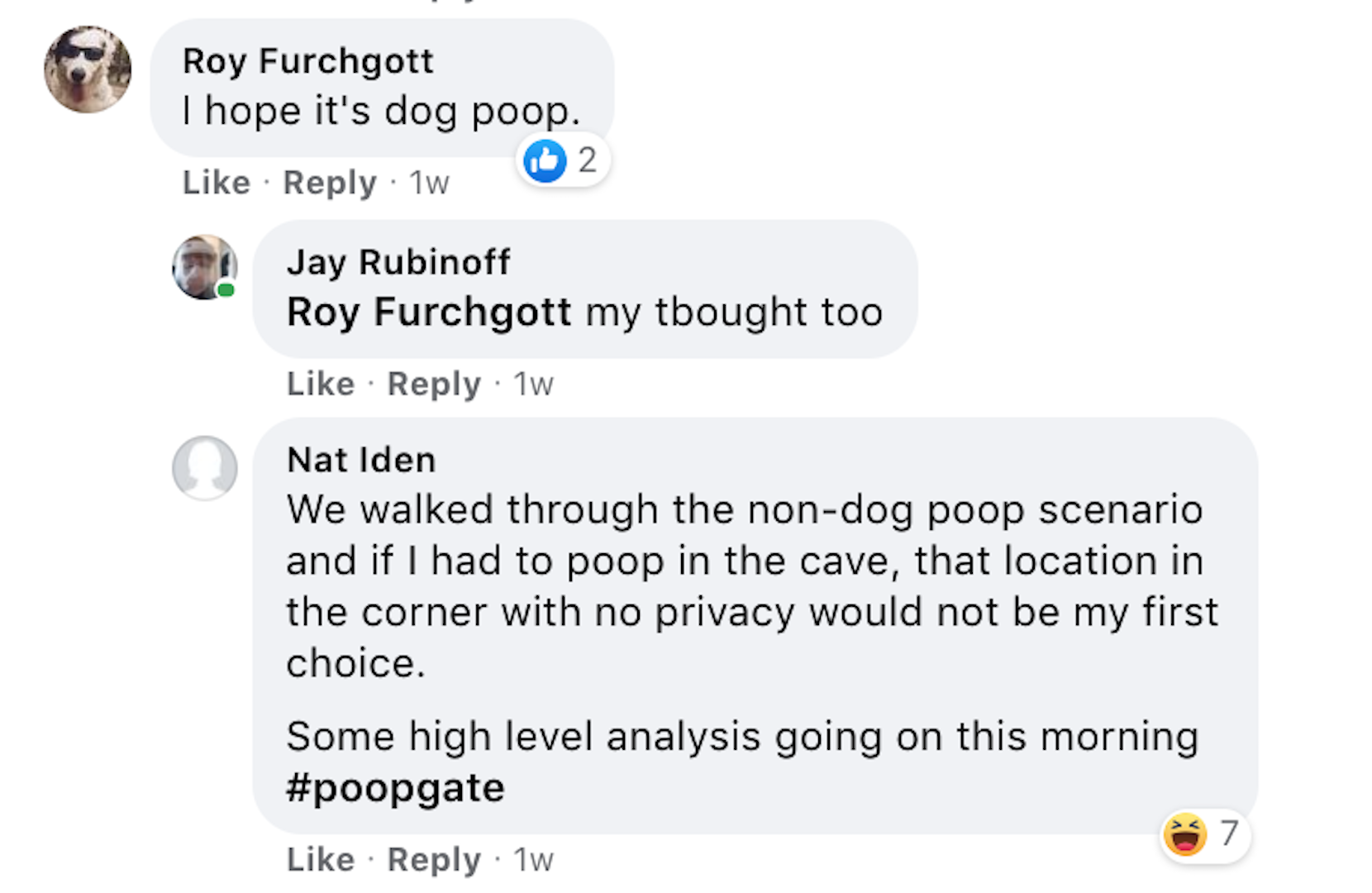The height and width of the screenshot is (893, 1372).
Task: Click the laughing emoji reaction on Nat's comment
Action: point(1185,834)
